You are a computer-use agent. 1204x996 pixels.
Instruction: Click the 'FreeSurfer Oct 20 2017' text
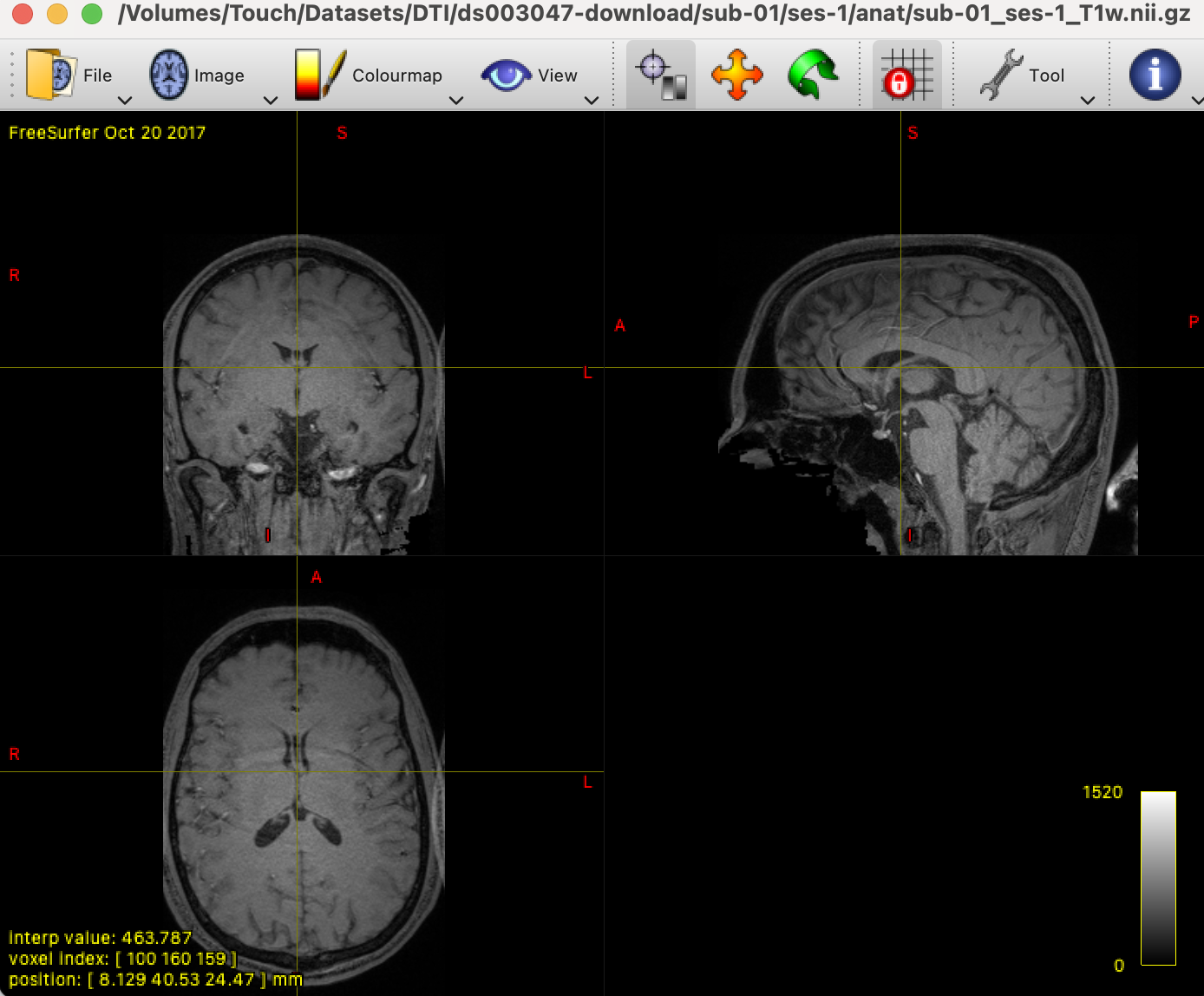pos(107,133)
